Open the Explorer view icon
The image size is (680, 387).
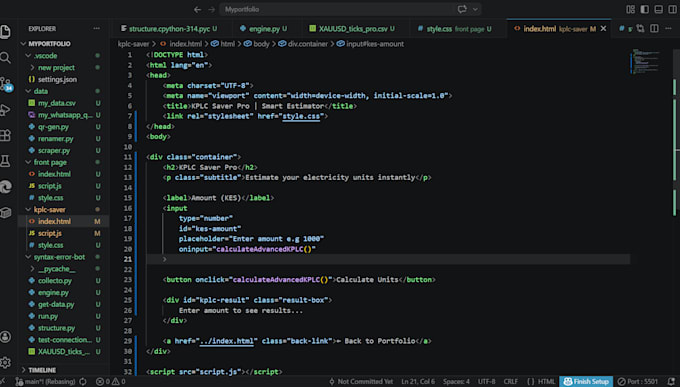coord(5,32)
